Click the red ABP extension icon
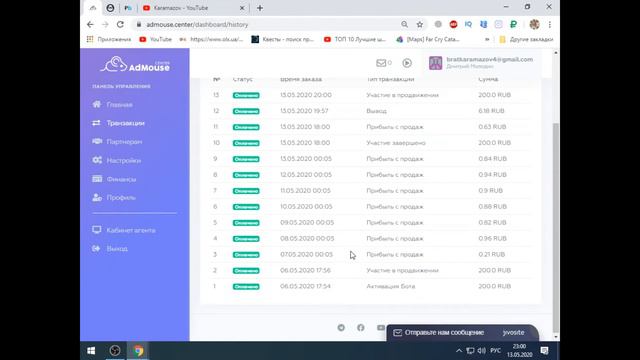The width and height of the screenshot is (640, 360). pyautogui.click(x=453, y=24)
